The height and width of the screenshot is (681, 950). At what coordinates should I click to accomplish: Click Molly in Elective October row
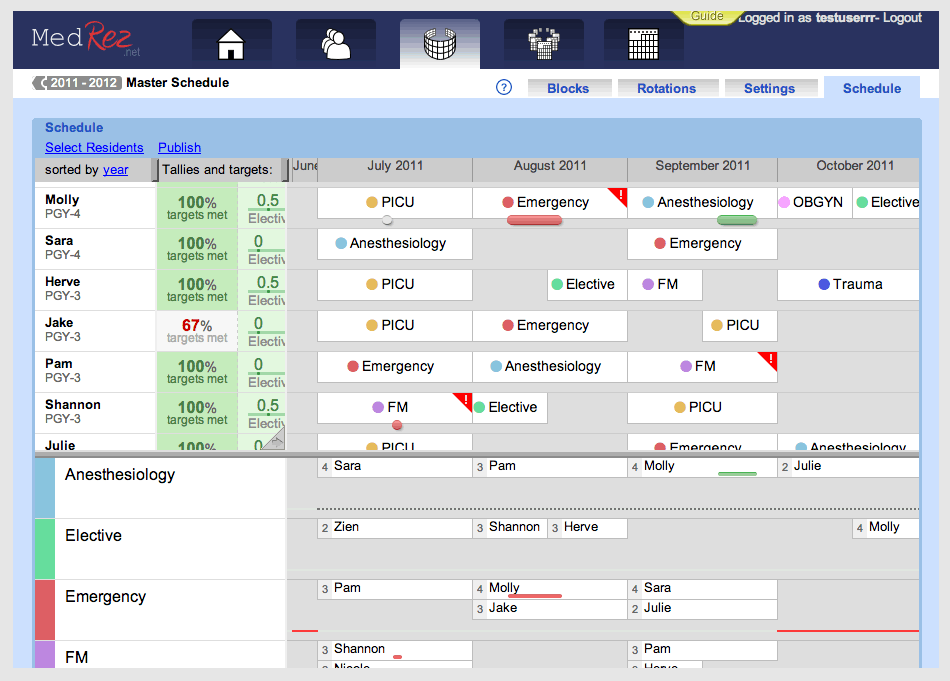(886, 528)
